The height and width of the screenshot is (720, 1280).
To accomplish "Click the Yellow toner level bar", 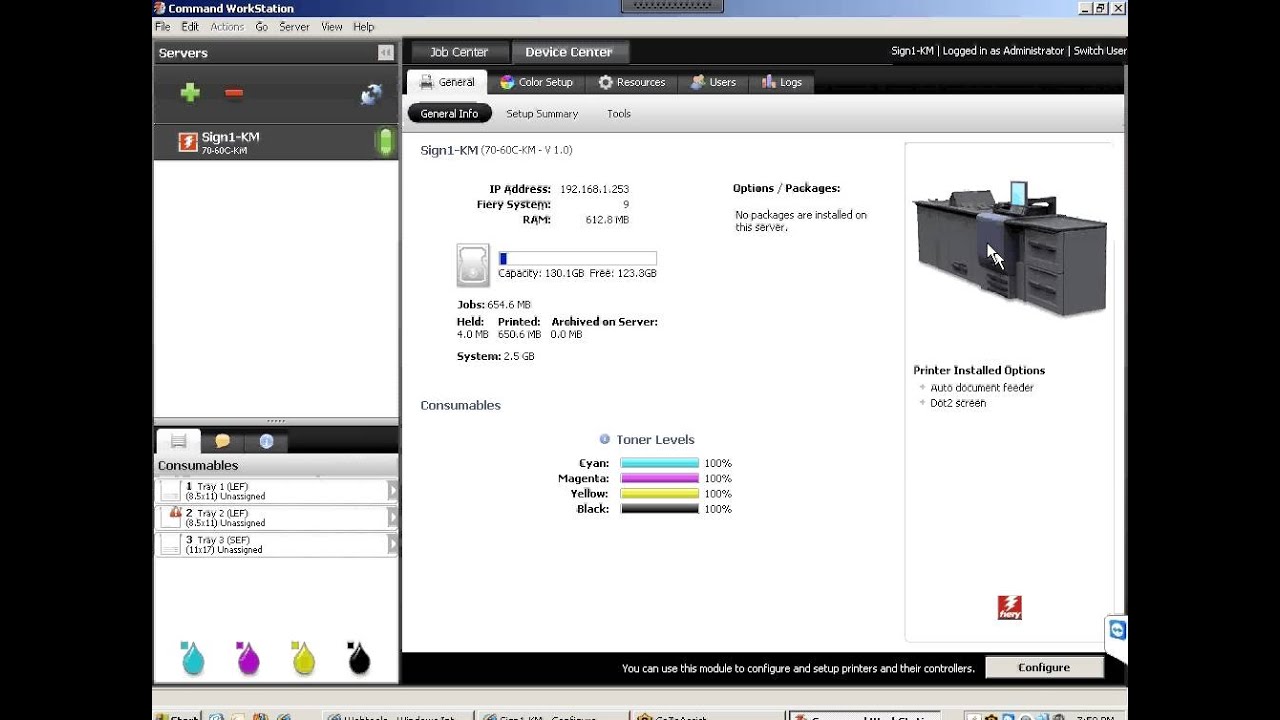I will [x=659, y=493].
